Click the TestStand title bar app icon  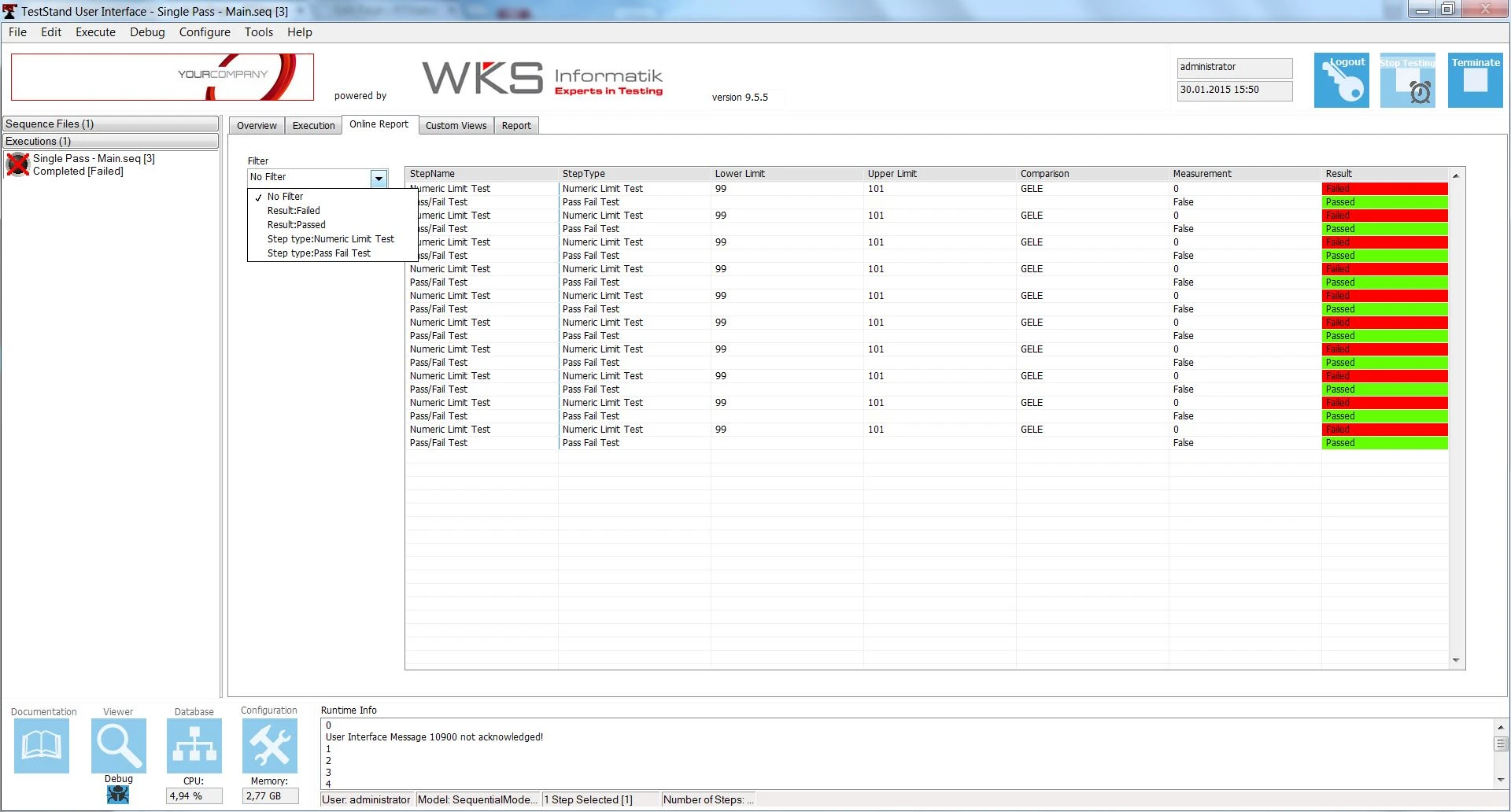pyautogui.click(x=9, y=11)
